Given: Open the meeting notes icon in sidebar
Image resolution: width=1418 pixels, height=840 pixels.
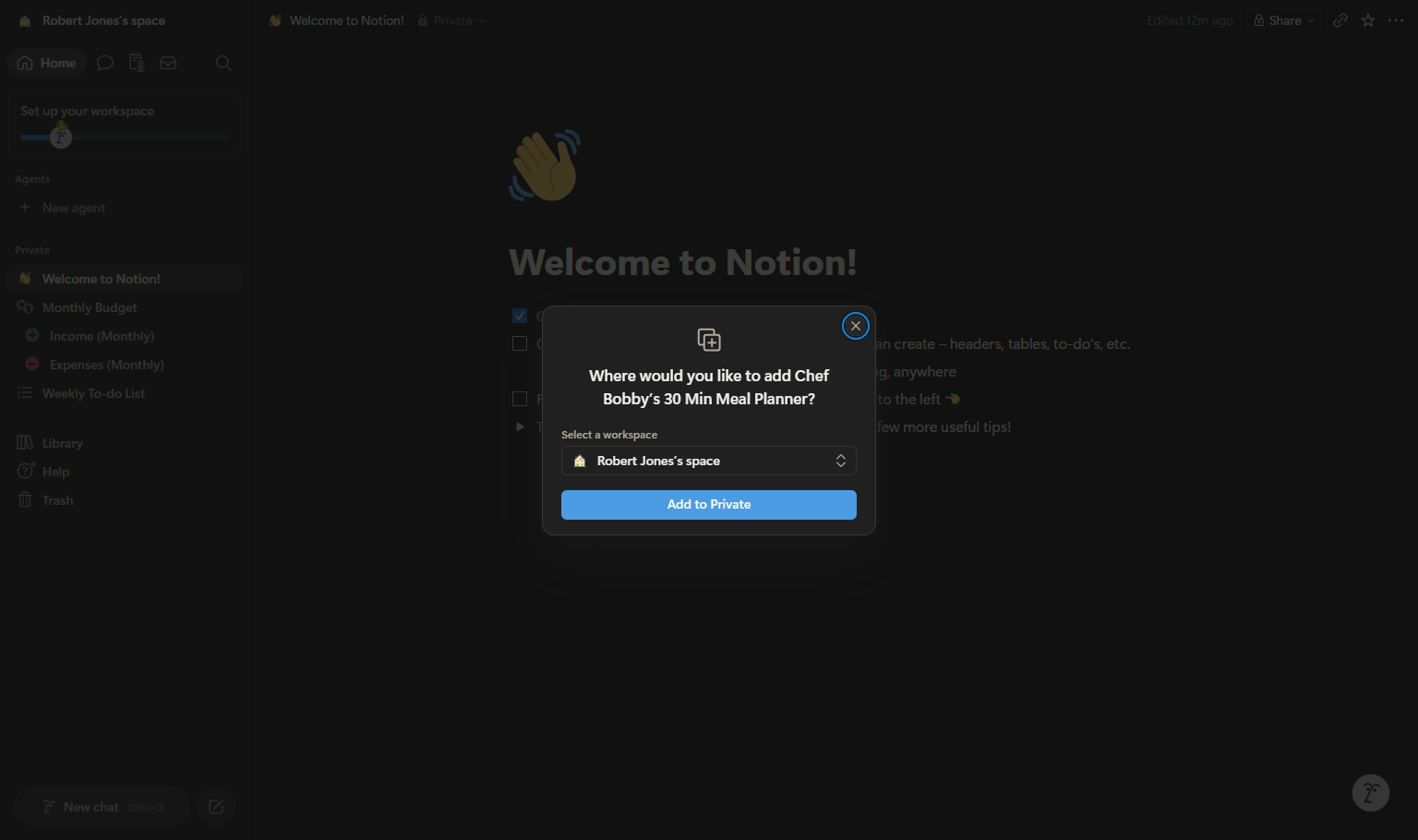Looking at the screenshot, I should pyautogui.click(x=137, y=63).
